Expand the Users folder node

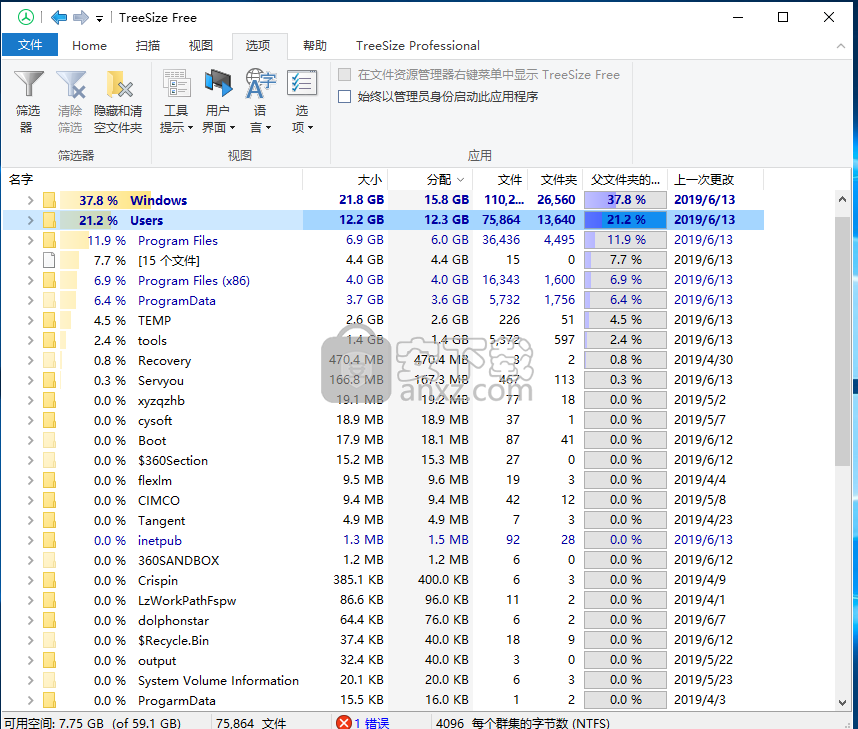click(x=31, y=221)
